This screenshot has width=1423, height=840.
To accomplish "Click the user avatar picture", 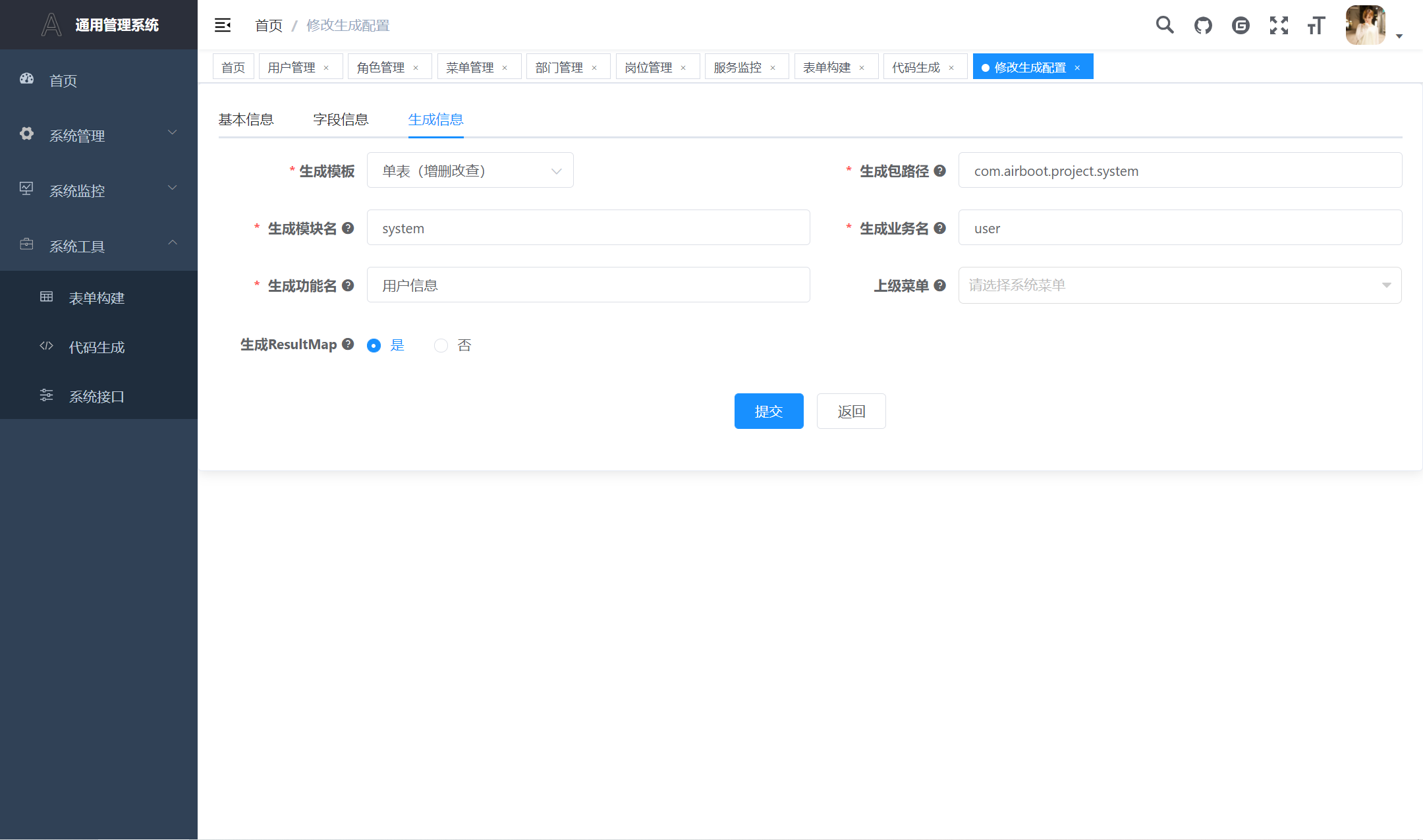I will (1366, 25).
